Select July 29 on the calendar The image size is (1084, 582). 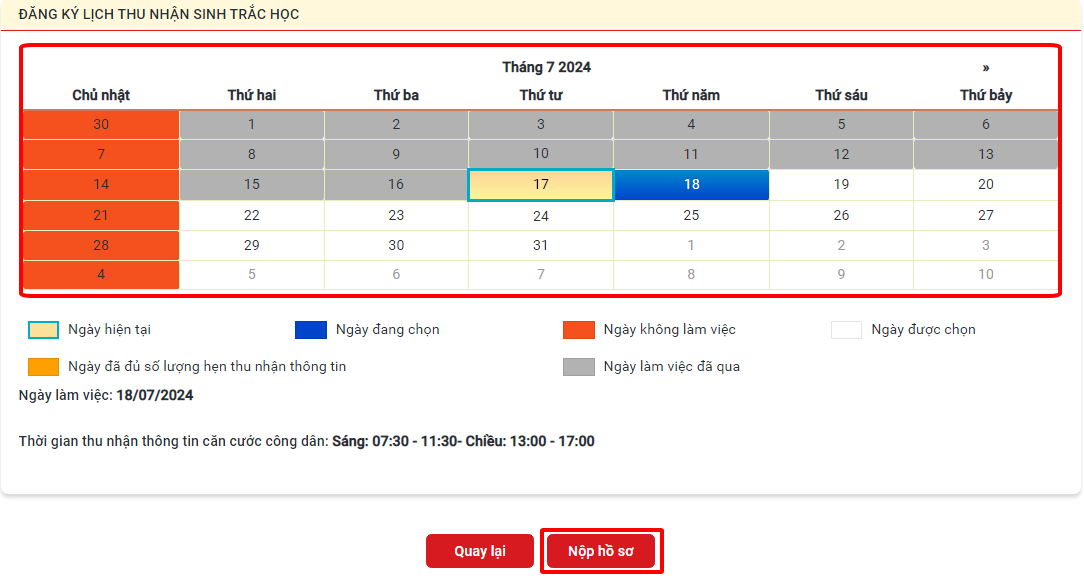point(252,245)
